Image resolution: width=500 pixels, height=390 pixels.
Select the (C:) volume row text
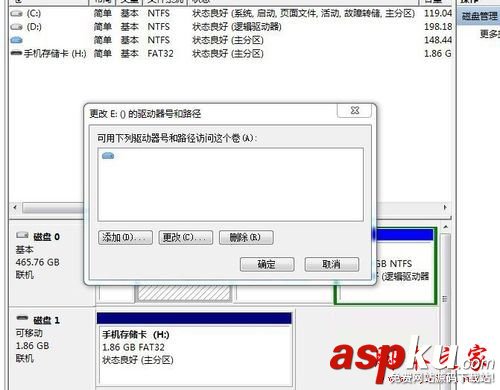[x=34, y=14]
